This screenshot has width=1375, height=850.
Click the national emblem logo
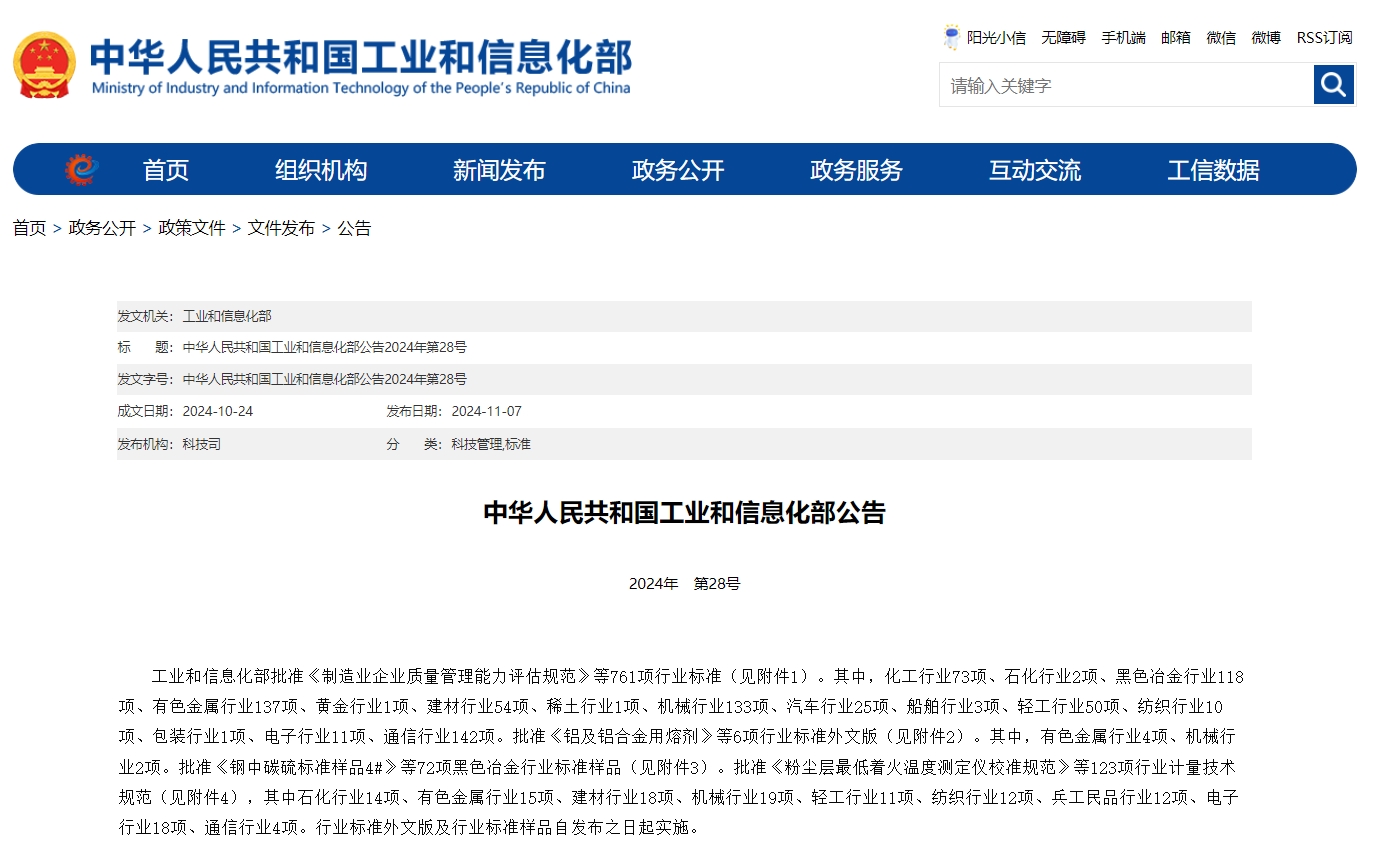(x=44, y=65)
